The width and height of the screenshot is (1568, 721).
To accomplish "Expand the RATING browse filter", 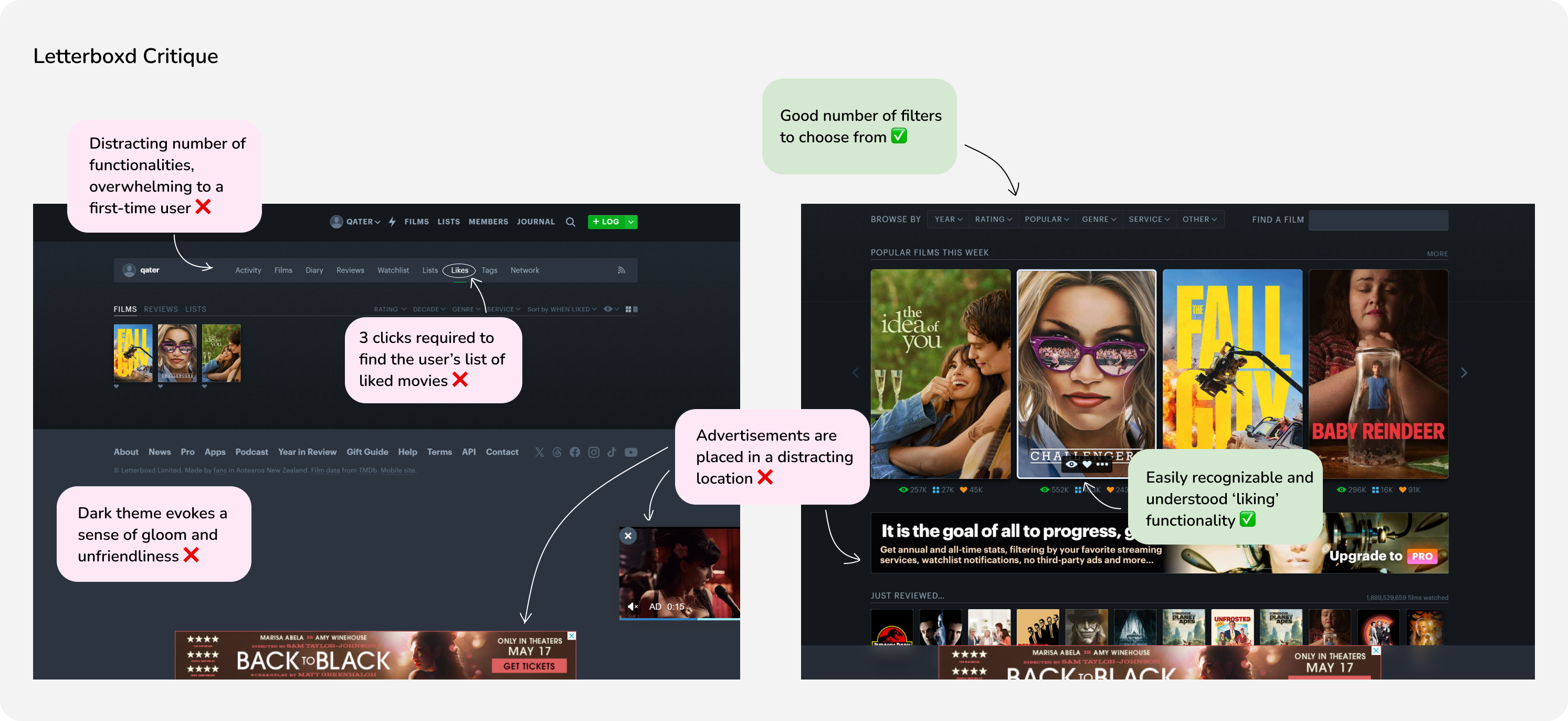I will tap(994, 220).
